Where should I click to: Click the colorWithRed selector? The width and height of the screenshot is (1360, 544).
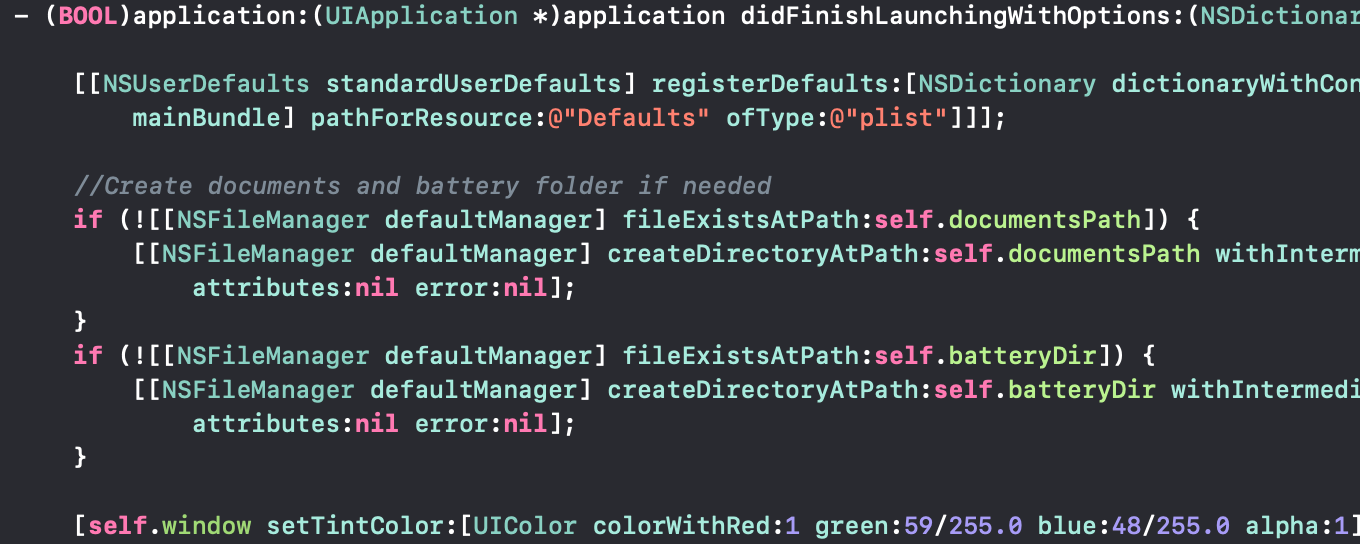tap(682, 525)
